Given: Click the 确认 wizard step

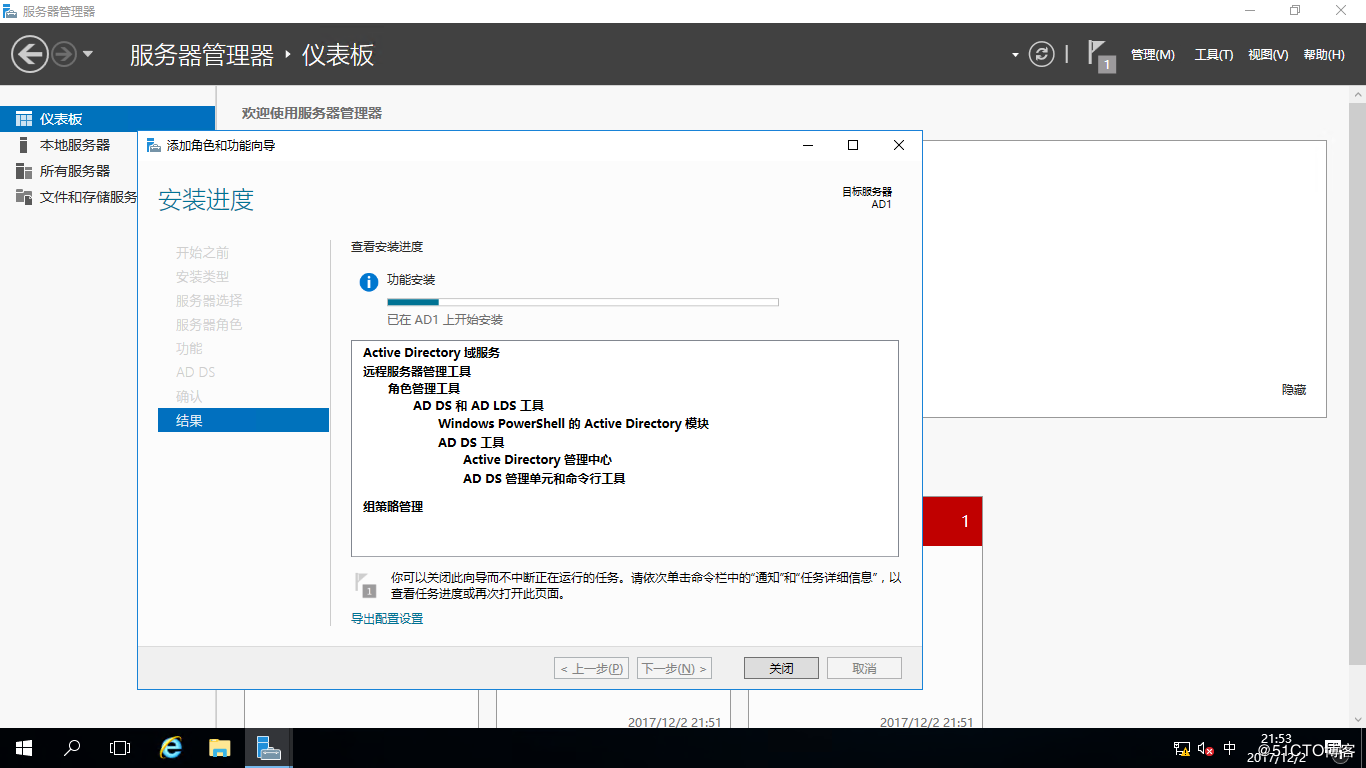Looking at the screenshot, I should pyautogui.click(x=189, y=397).
